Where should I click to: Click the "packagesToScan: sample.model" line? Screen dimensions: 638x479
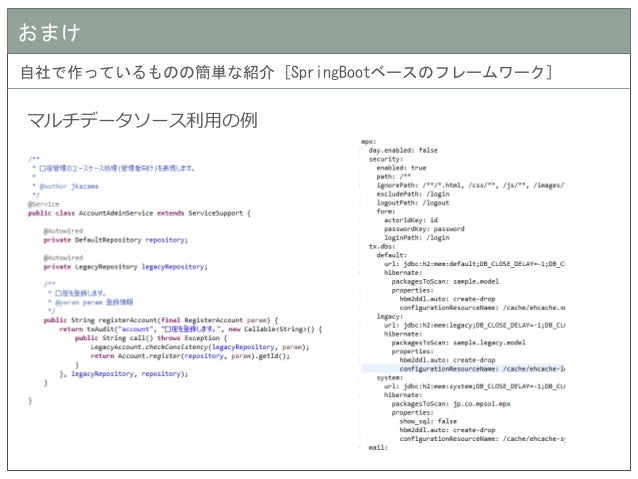pos(445,282)
